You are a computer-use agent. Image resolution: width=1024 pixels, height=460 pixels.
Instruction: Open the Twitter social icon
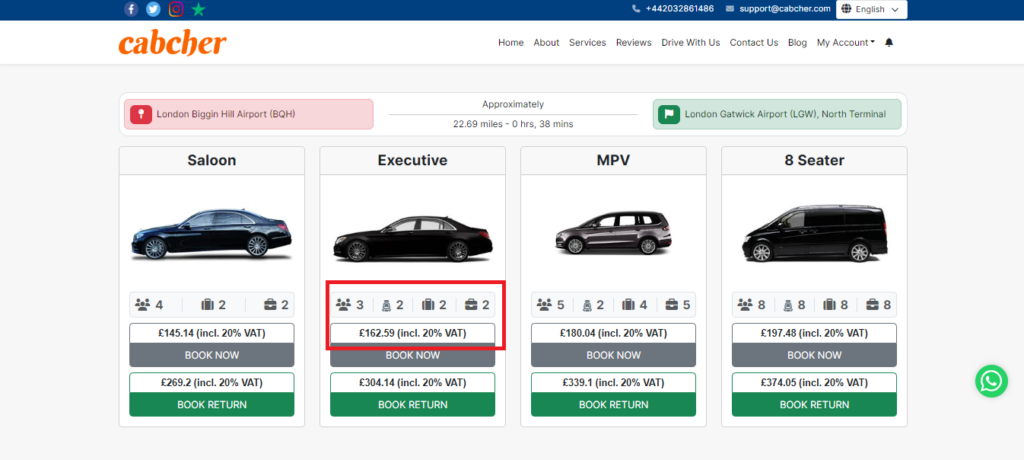(x=153, y=9)
